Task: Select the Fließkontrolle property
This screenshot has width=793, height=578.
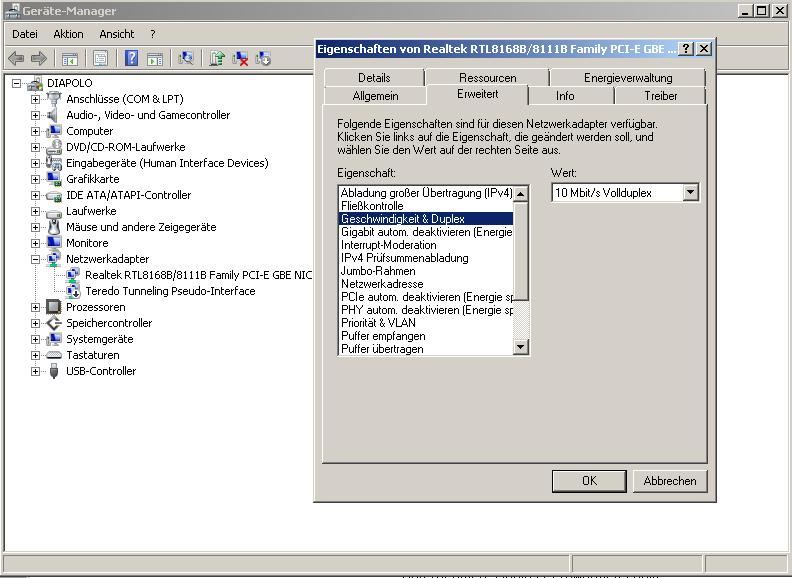Action: tap(425, 206)
